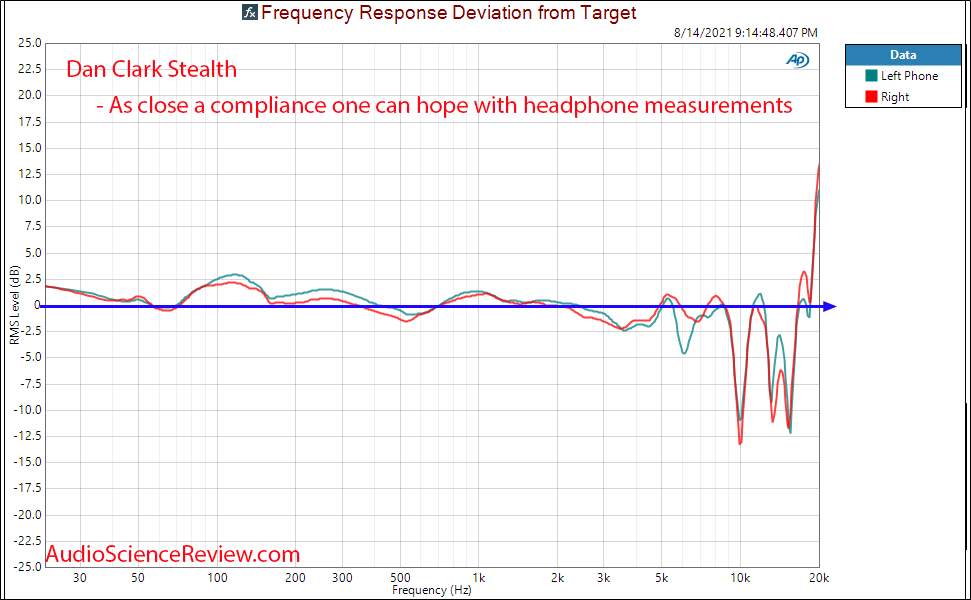Click the fx icon beside the chart title
971x600 pixels.
(250, 12)
